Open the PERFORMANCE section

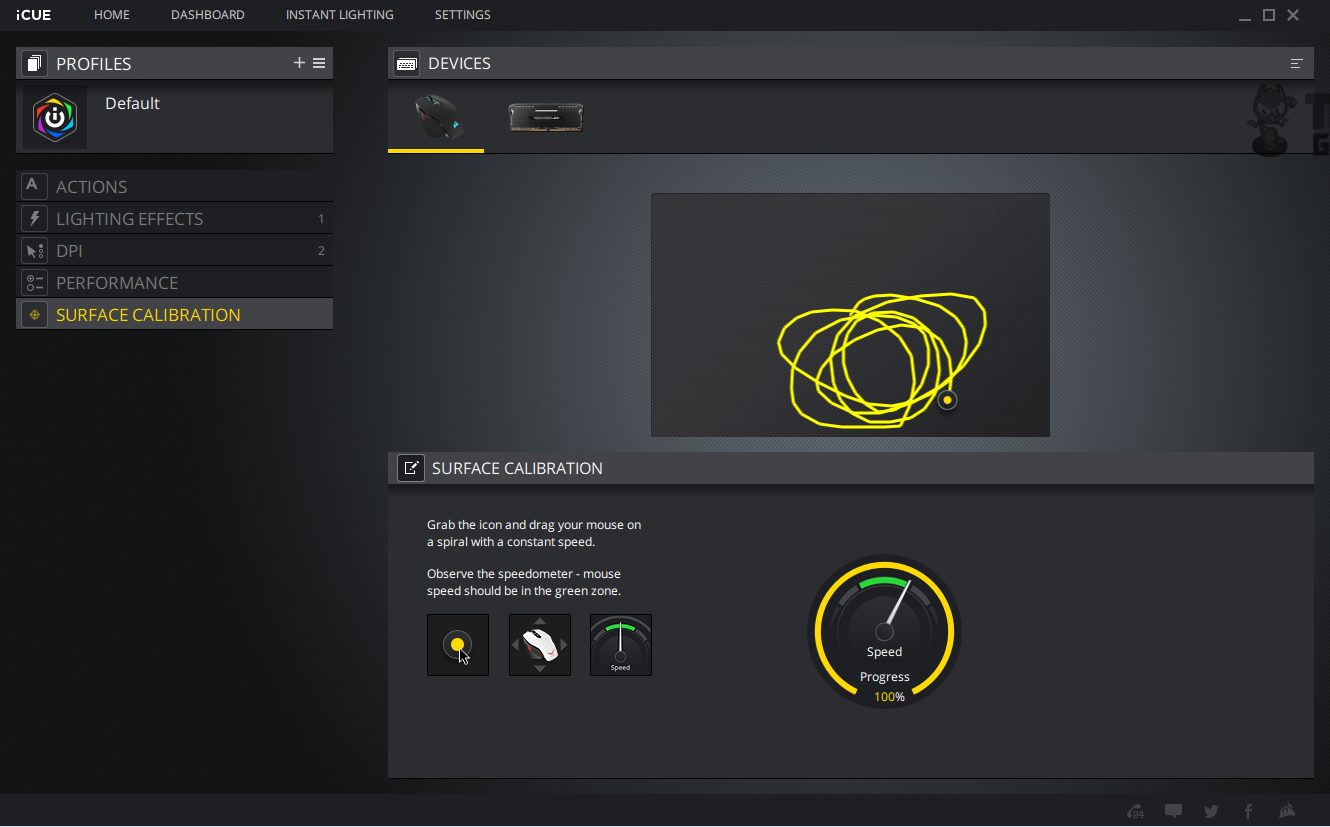[175, 282]
